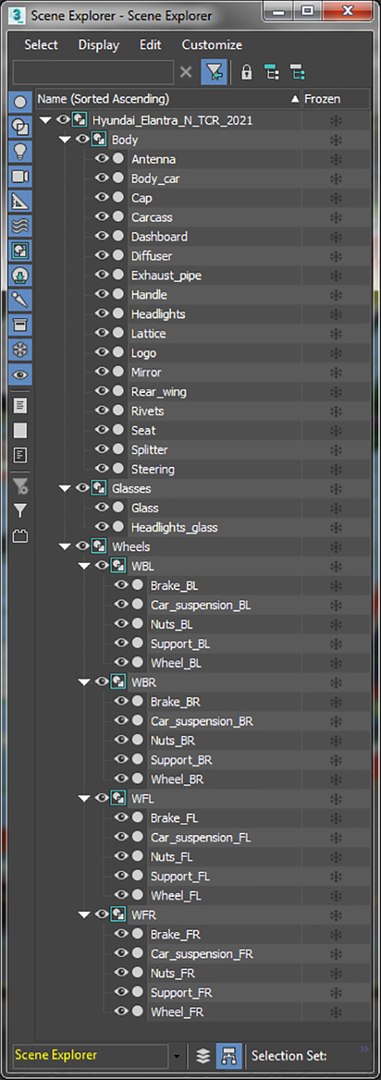Click the search filter text field
Image resolution: width=381 pixels, height=1080 pixels.
click(x=93, y=72)
